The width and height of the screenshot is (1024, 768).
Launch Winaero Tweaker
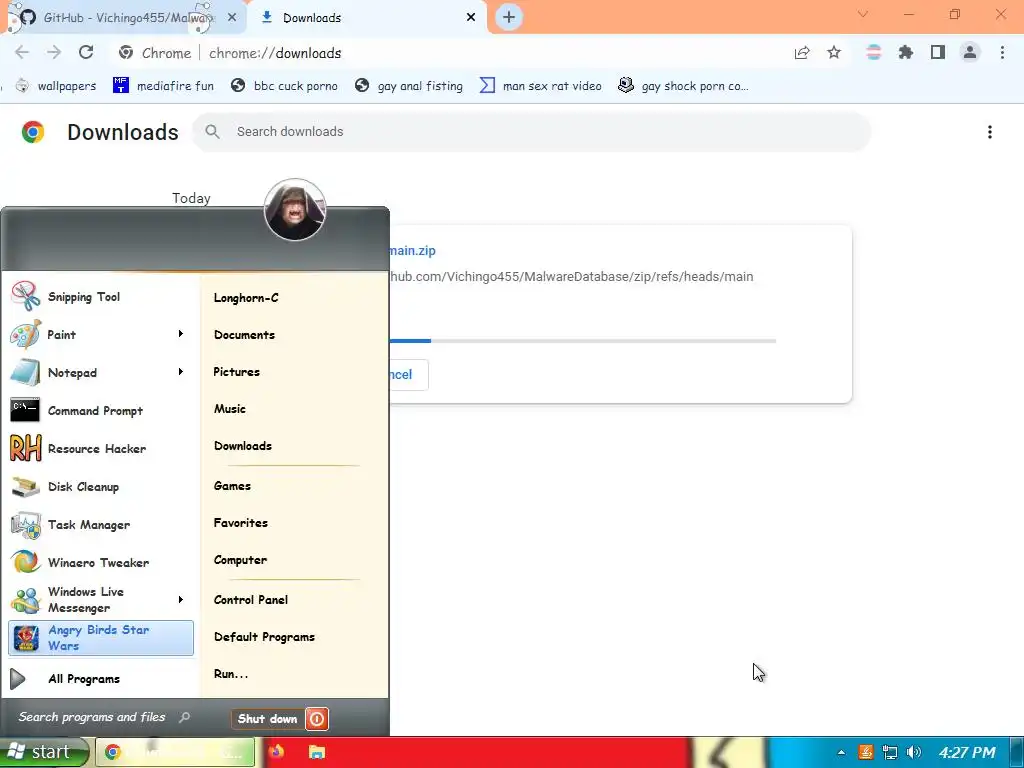(x=98, y=562)
